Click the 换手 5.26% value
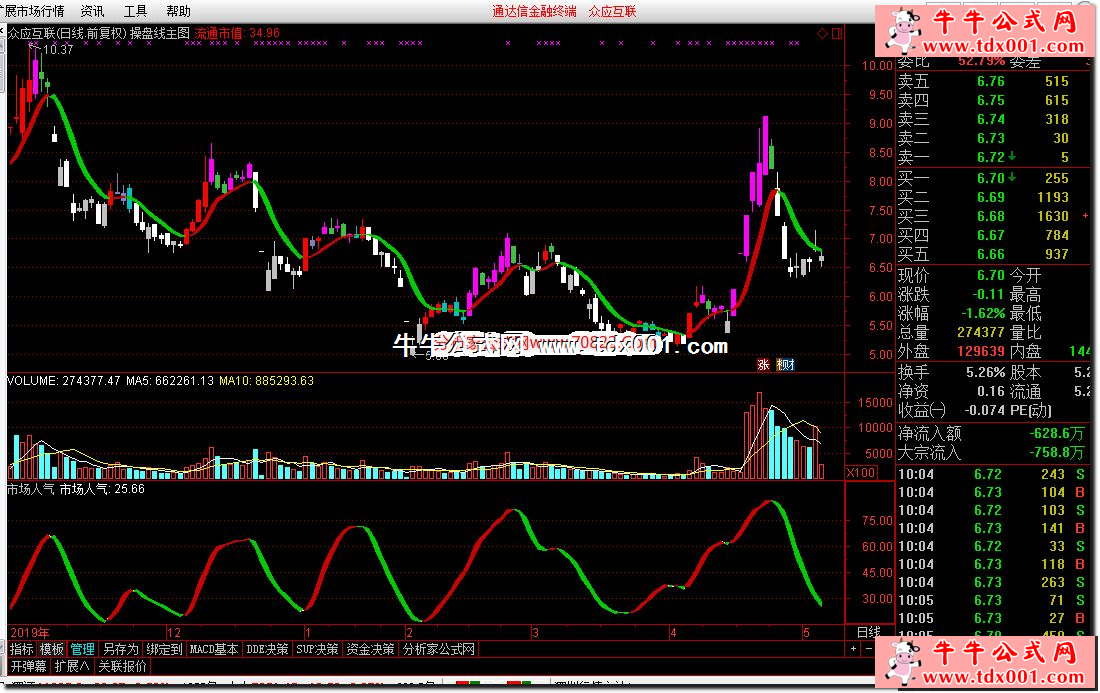 coord(986,372)
